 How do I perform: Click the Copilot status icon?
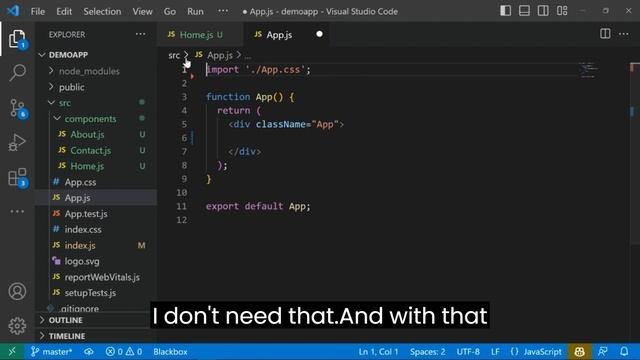[x=579, y=351]
